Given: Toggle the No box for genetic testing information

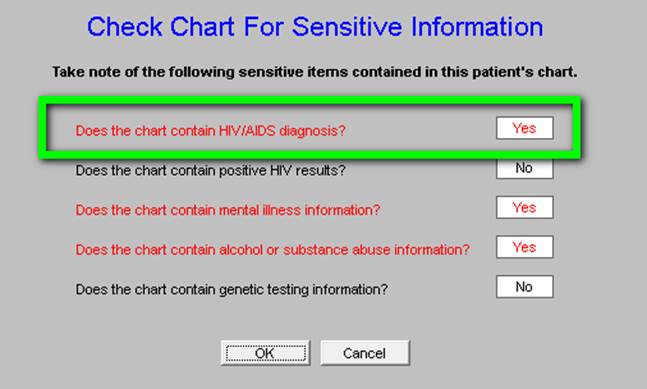Looking at the screenshot, I should pos(524,286).
